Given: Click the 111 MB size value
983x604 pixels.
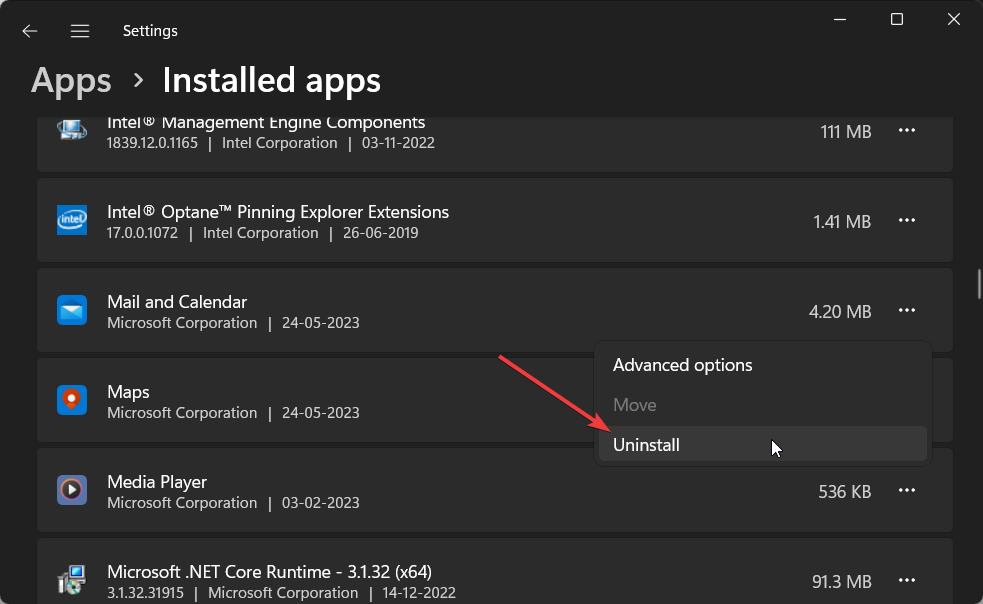Looking at the screenshot, I should pos(845,132).
